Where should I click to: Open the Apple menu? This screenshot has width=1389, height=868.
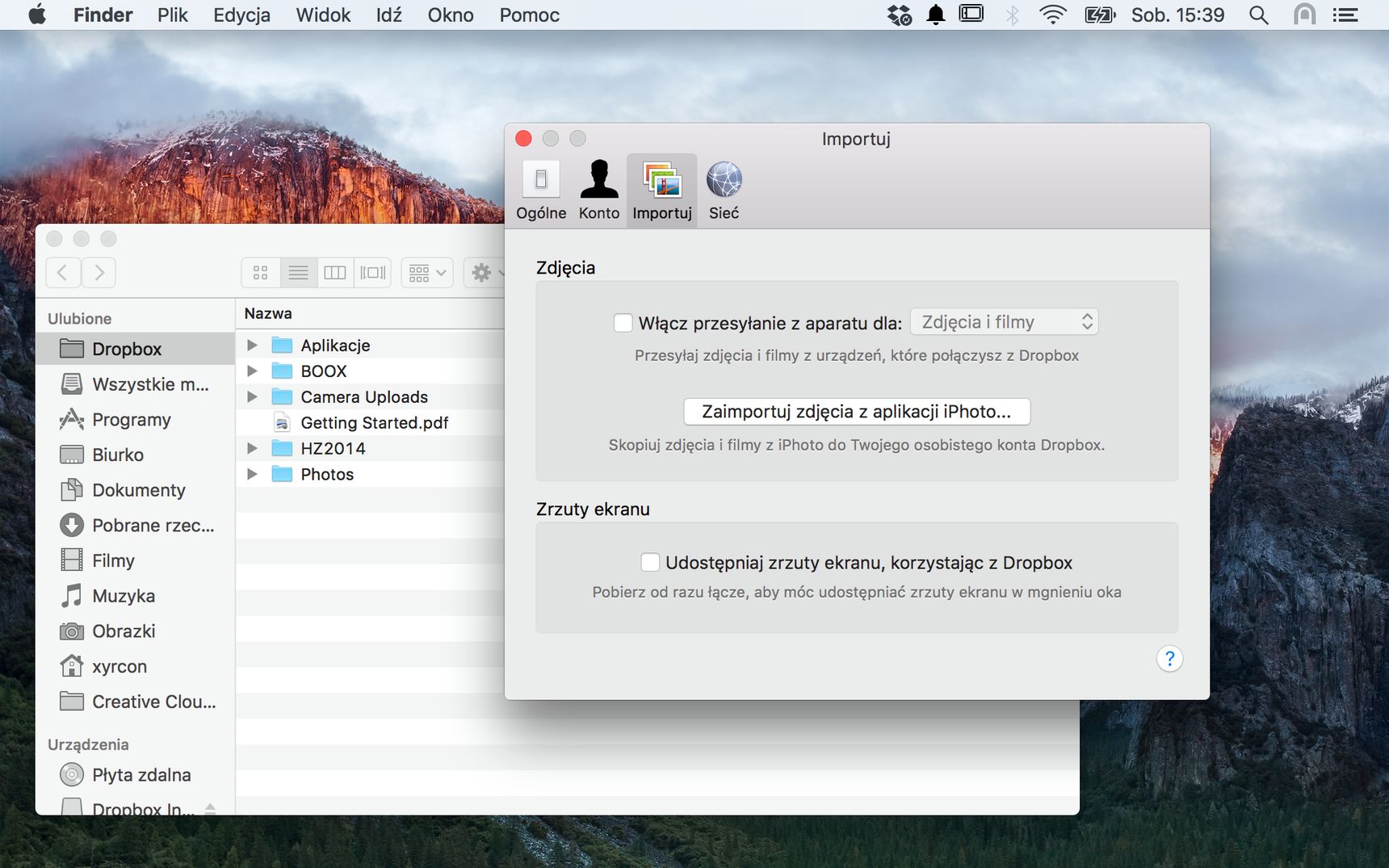[37, 15]
